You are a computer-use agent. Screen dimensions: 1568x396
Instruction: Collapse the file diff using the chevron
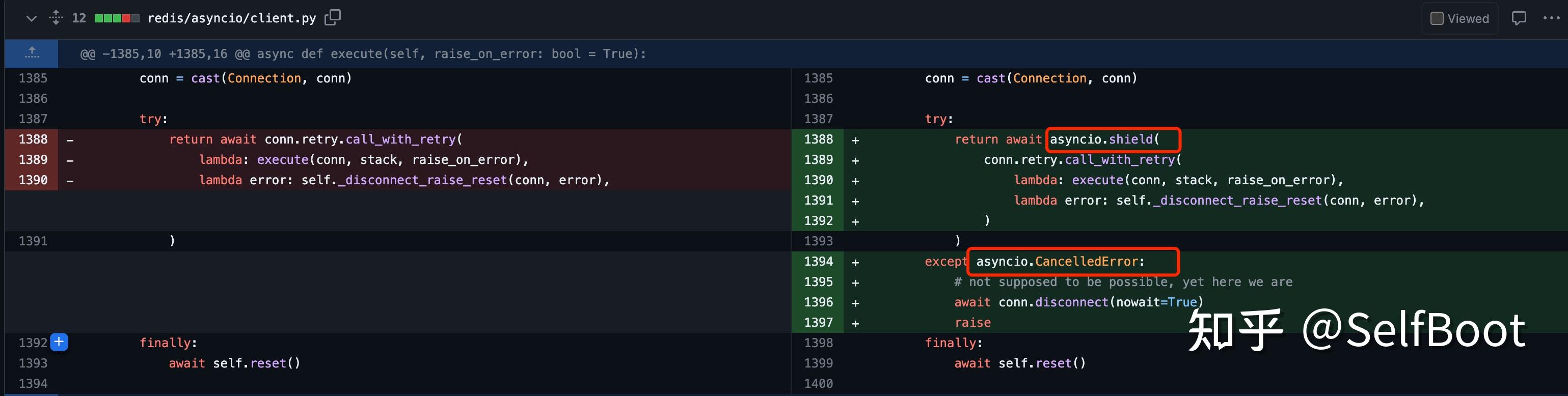click(x=31, y=18)
